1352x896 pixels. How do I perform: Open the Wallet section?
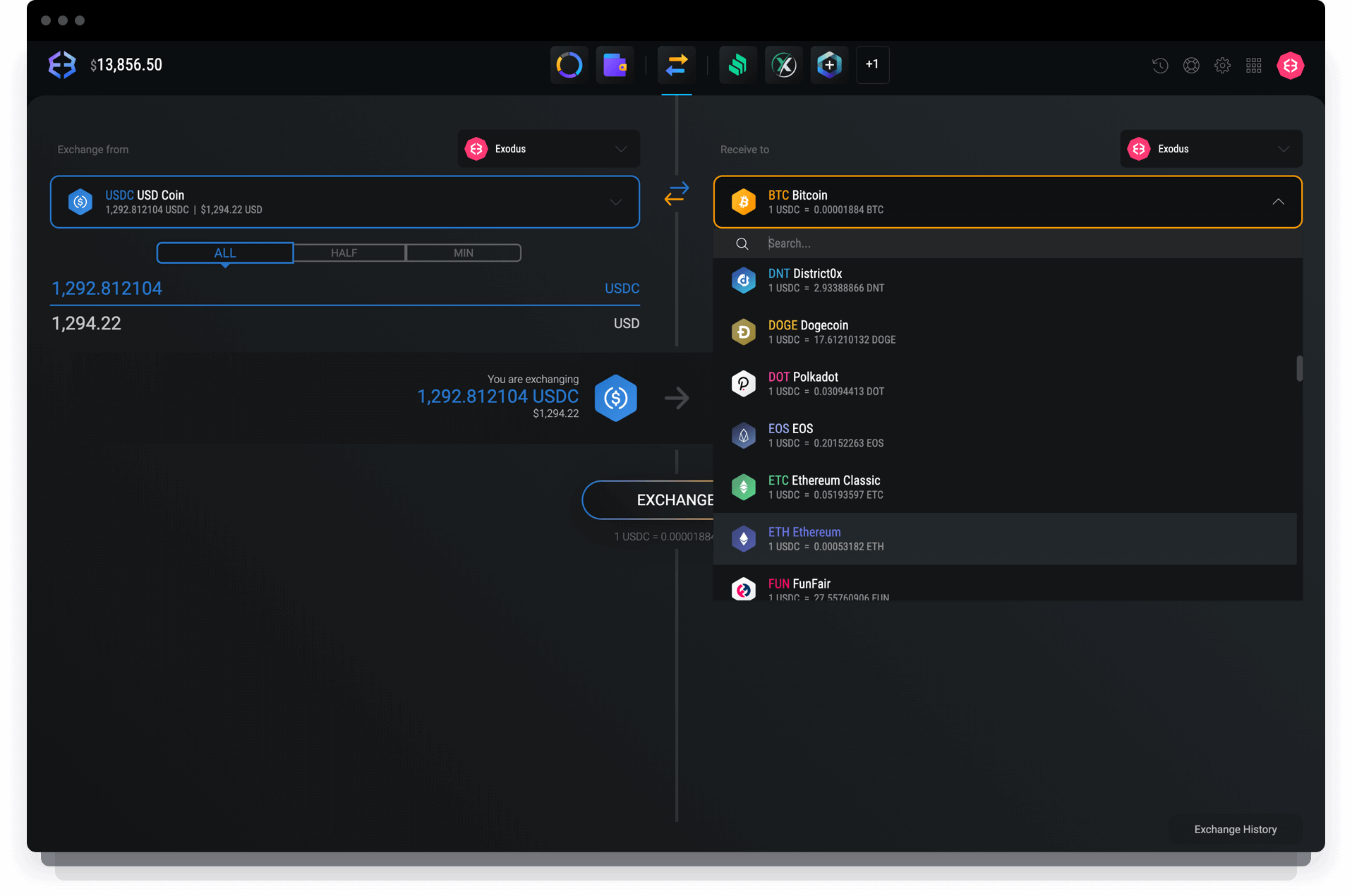(615, 64)
